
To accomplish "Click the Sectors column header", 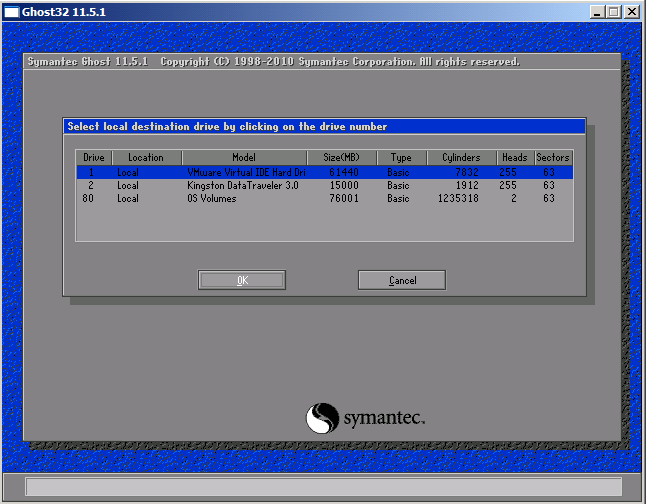I will coord(552,158).
